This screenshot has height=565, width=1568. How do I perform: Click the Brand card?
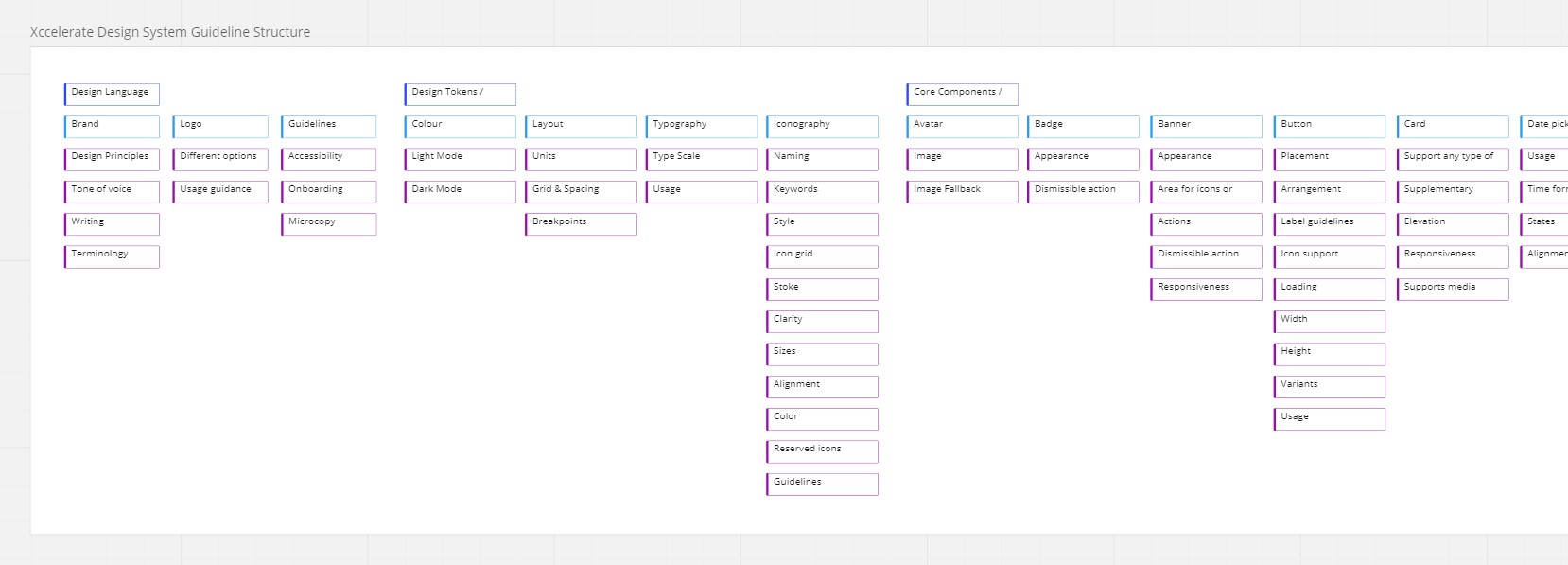click(x=112, y=127)
